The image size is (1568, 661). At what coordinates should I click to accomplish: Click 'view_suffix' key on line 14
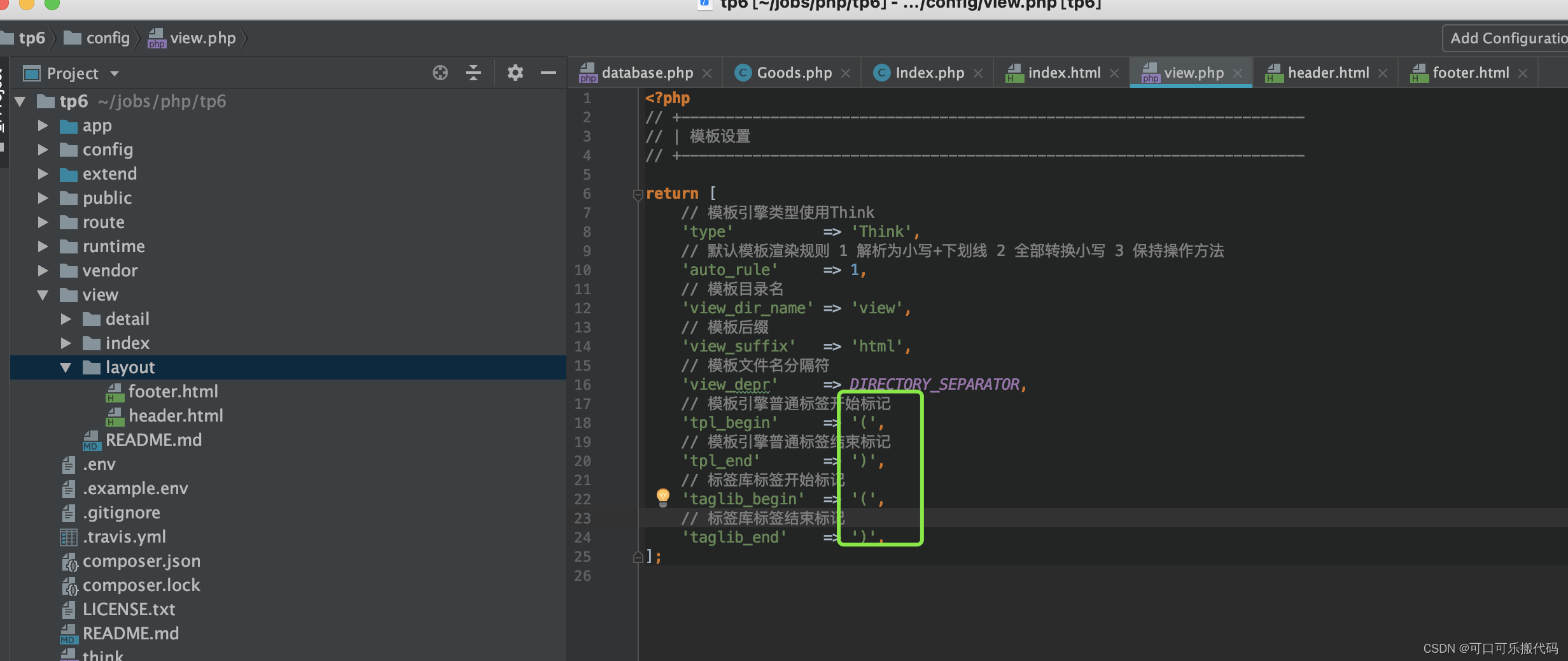click(x=739, y=346)
